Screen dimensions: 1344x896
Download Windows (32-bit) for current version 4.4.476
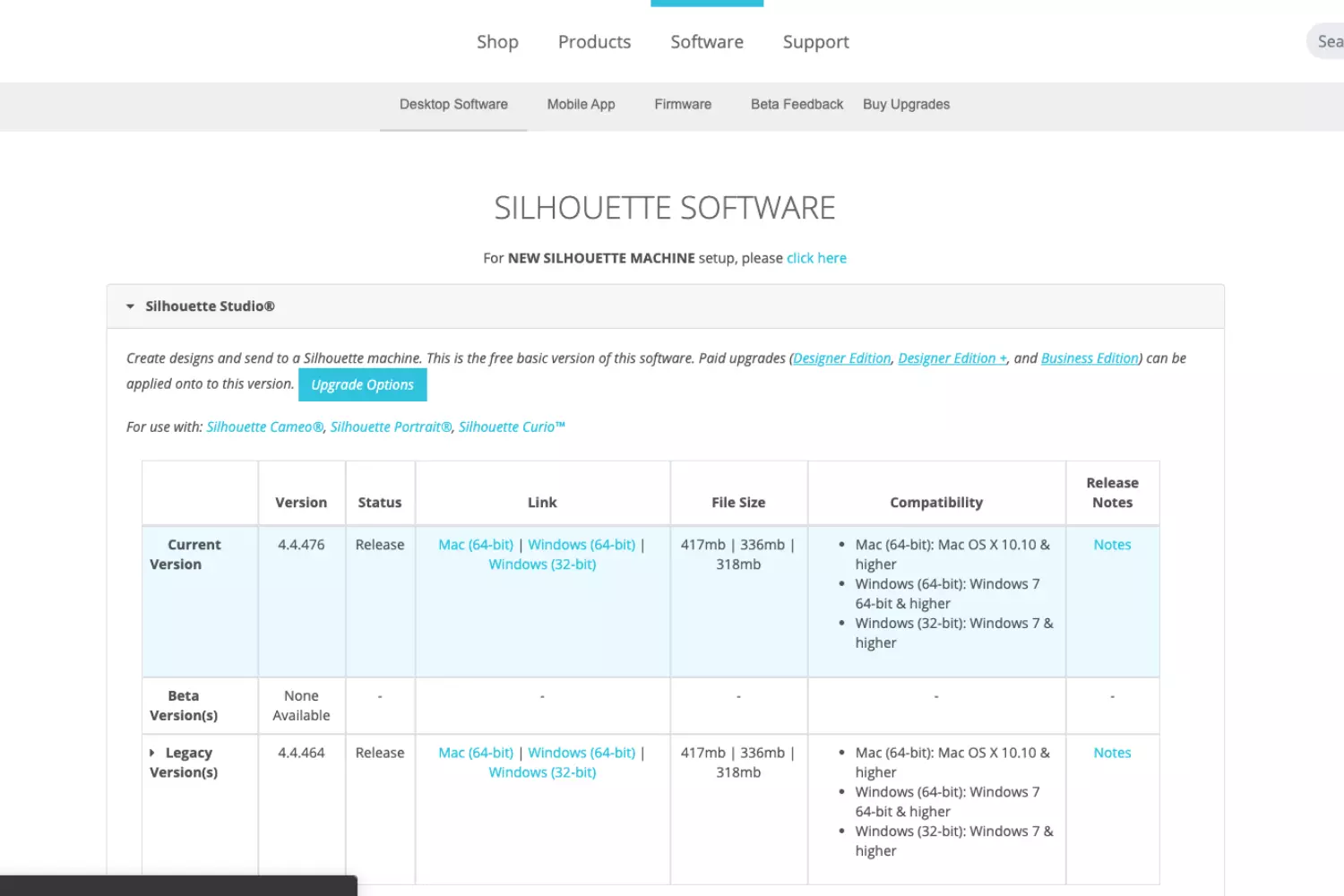coord(542,564)
